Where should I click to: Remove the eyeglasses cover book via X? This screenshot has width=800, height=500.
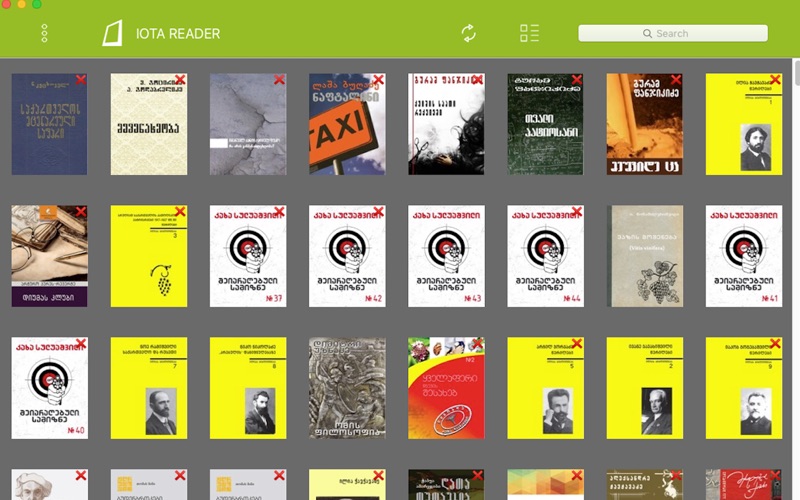(x=81, y=212)
